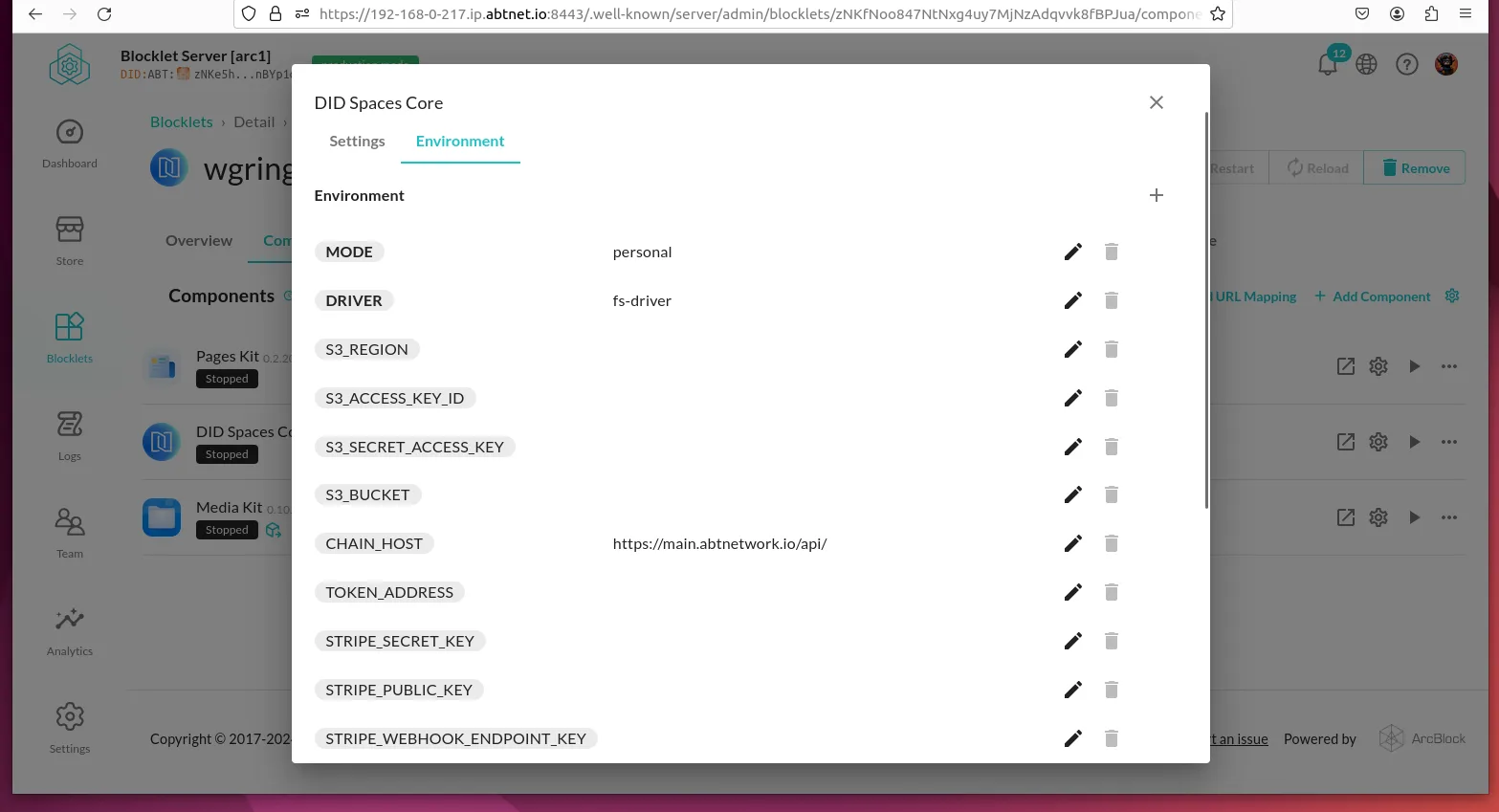Open the Overview tab behind the dialog
1499x812 pixels.
[199, 241]
